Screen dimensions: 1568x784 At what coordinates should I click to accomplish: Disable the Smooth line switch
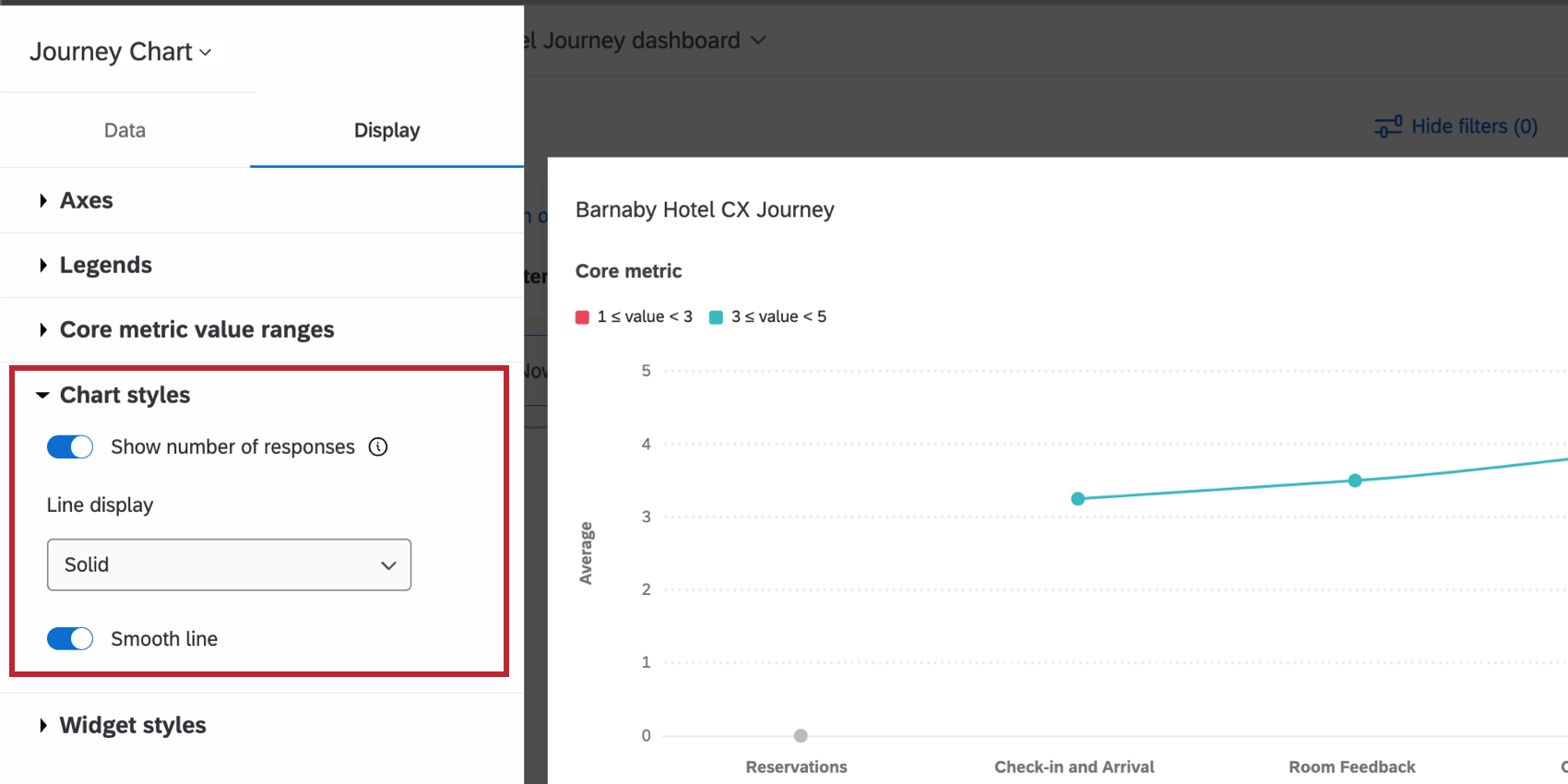tap(70, 639)
